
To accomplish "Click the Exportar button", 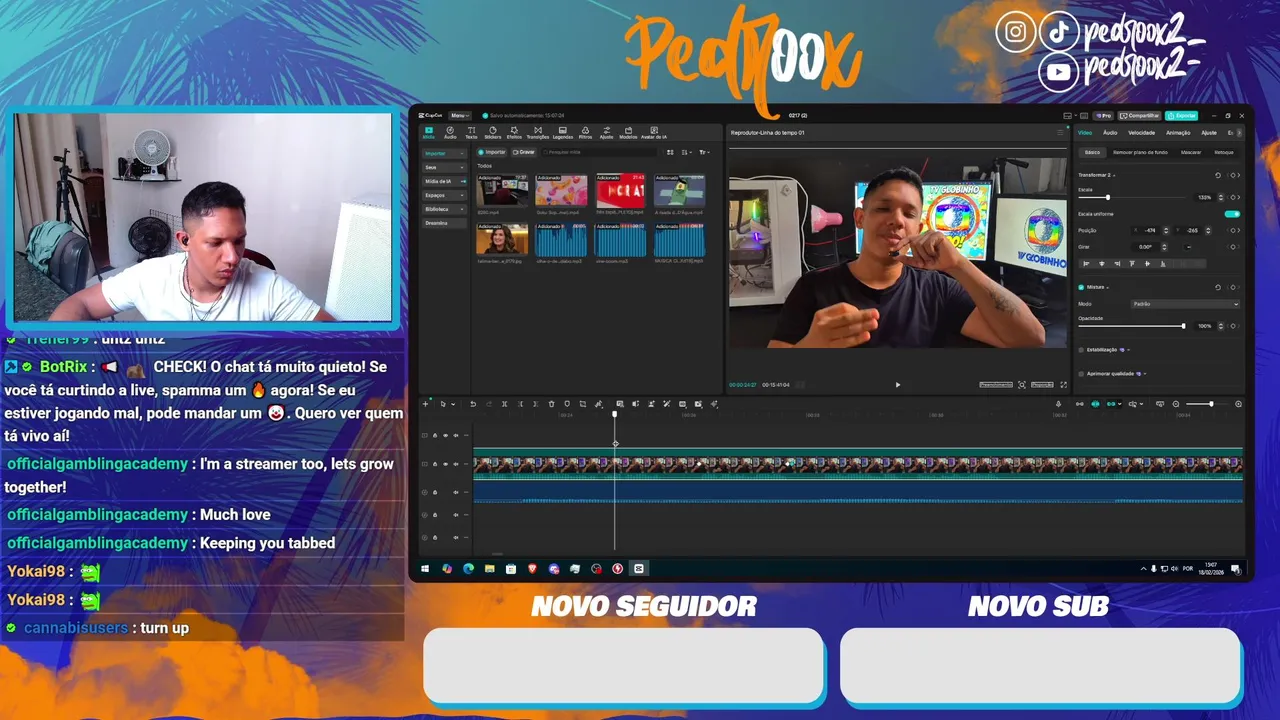I will pos(1182,116).
